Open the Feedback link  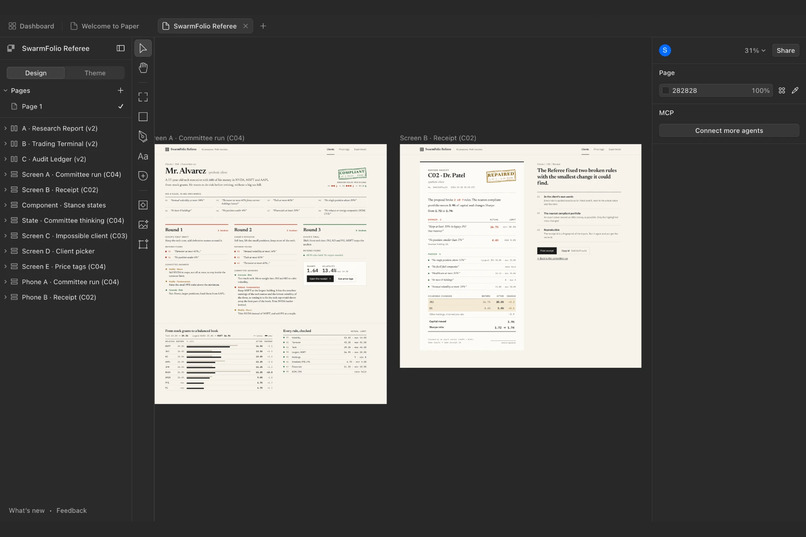[x=71, y=510]
